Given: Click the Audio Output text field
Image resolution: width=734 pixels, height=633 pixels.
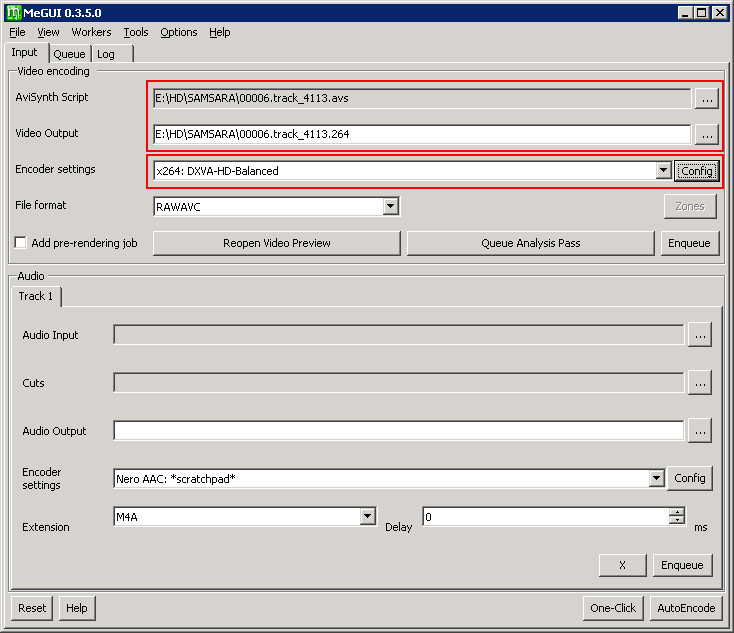Looking at the screenshot, I should click(398, 431).
